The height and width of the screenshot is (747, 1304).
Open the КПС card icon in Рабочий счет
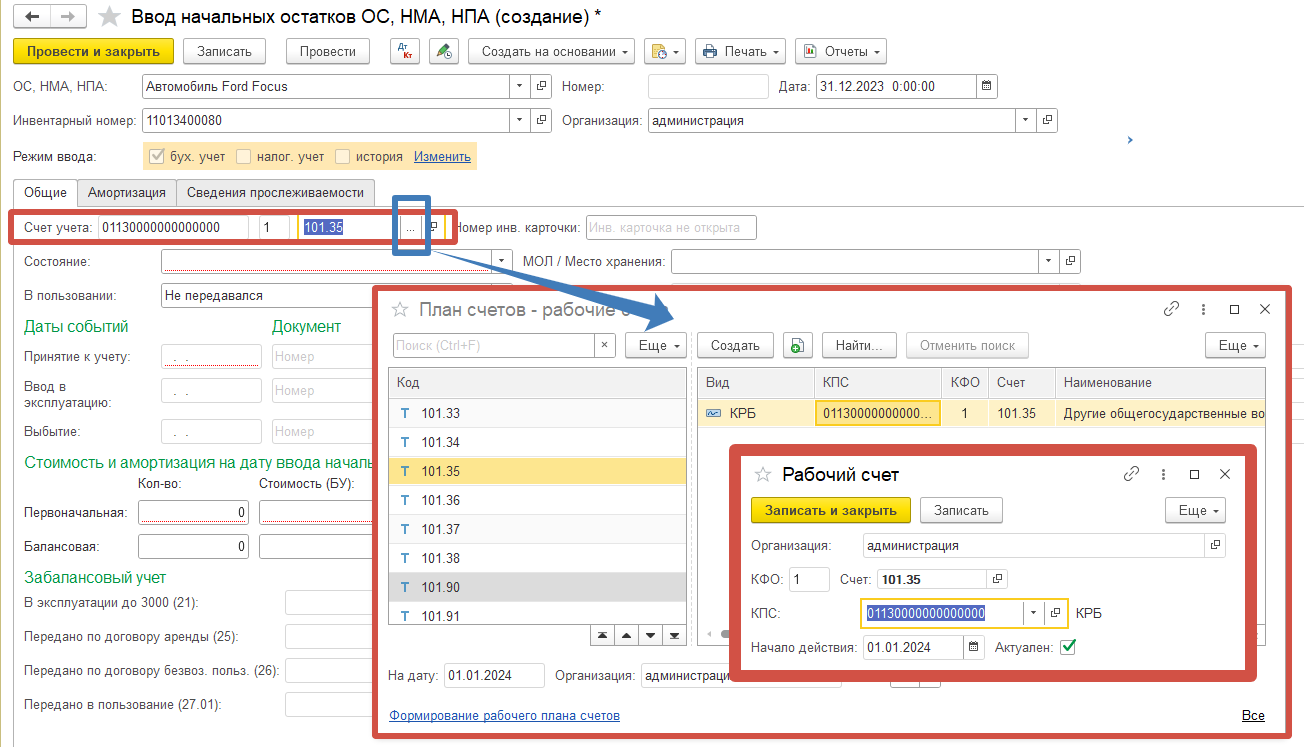coord(1055,613)
